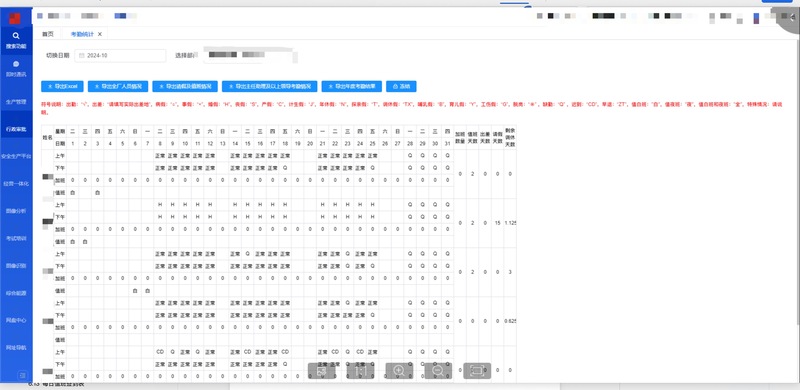Click the fullscreen frame overlay button
800x390 pixels.
pyautogui.click(x=477, y=371)
